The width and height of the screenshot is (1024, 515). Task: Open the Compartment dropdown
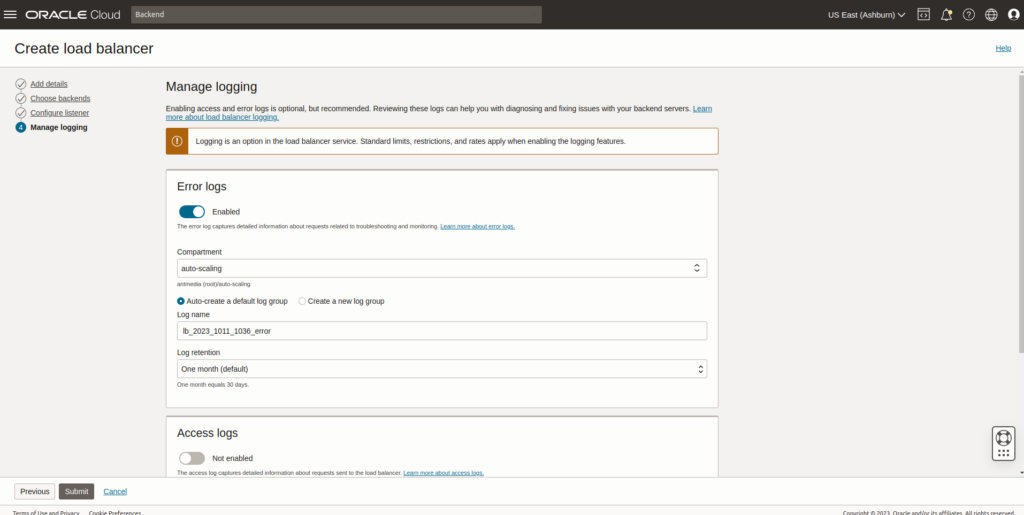click(x=442, y=268)
